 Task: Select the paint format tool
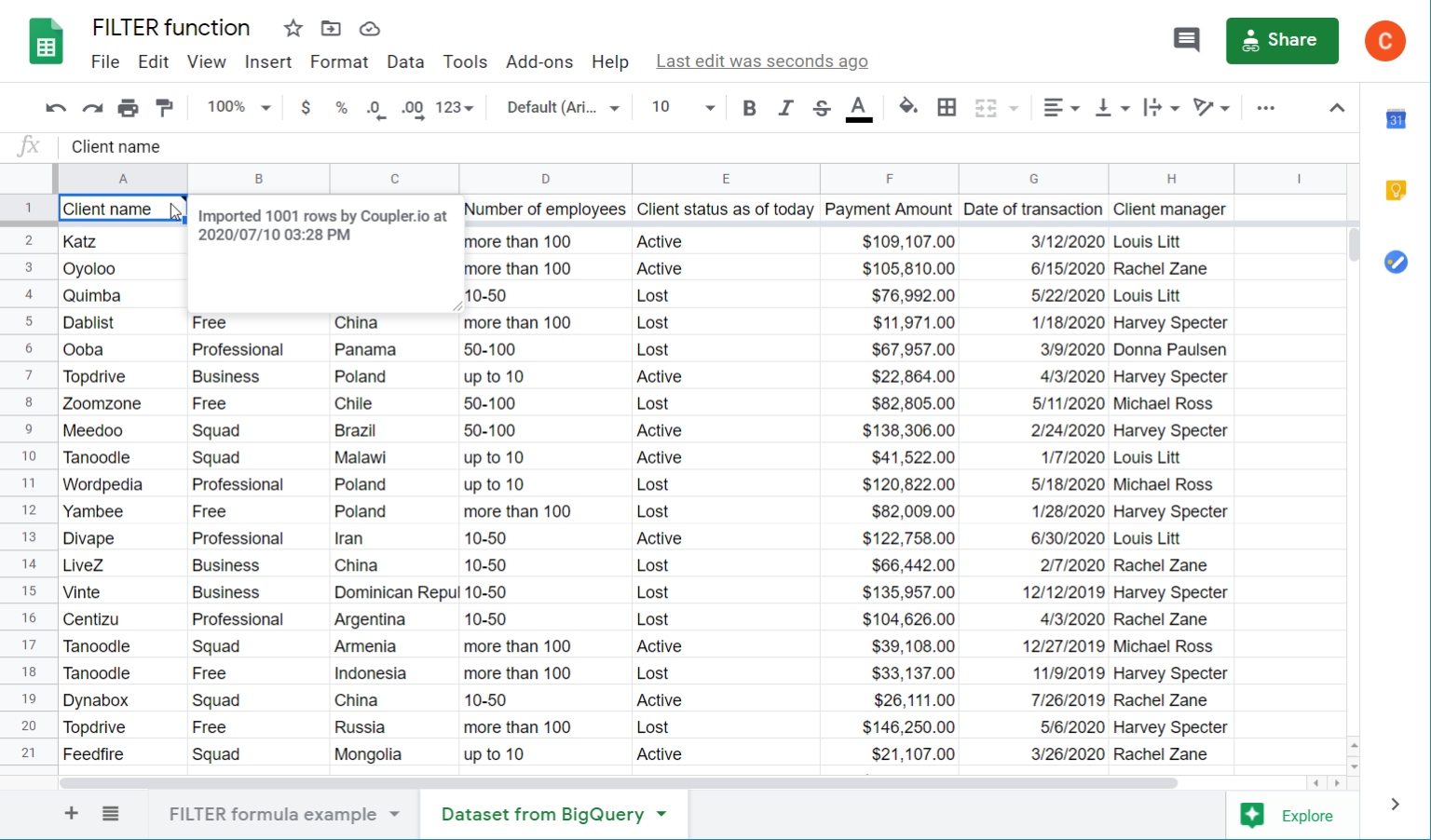(164, 107)
